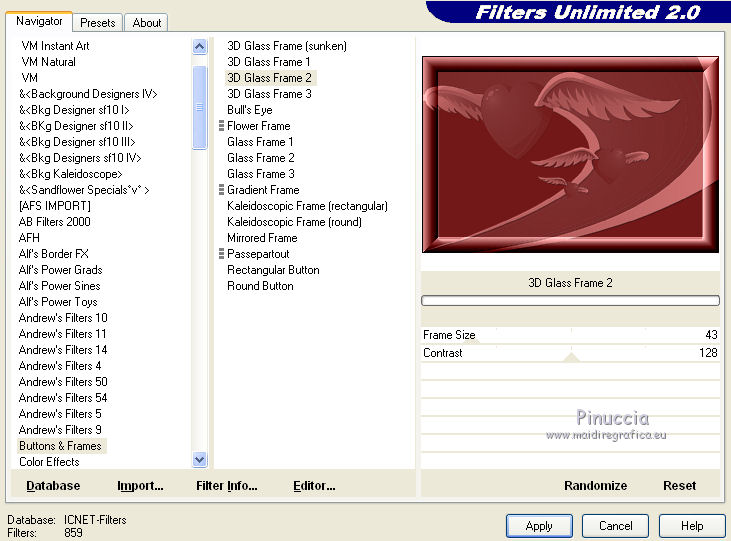Select the [AFS IMPORT] category

pos(55,206)
